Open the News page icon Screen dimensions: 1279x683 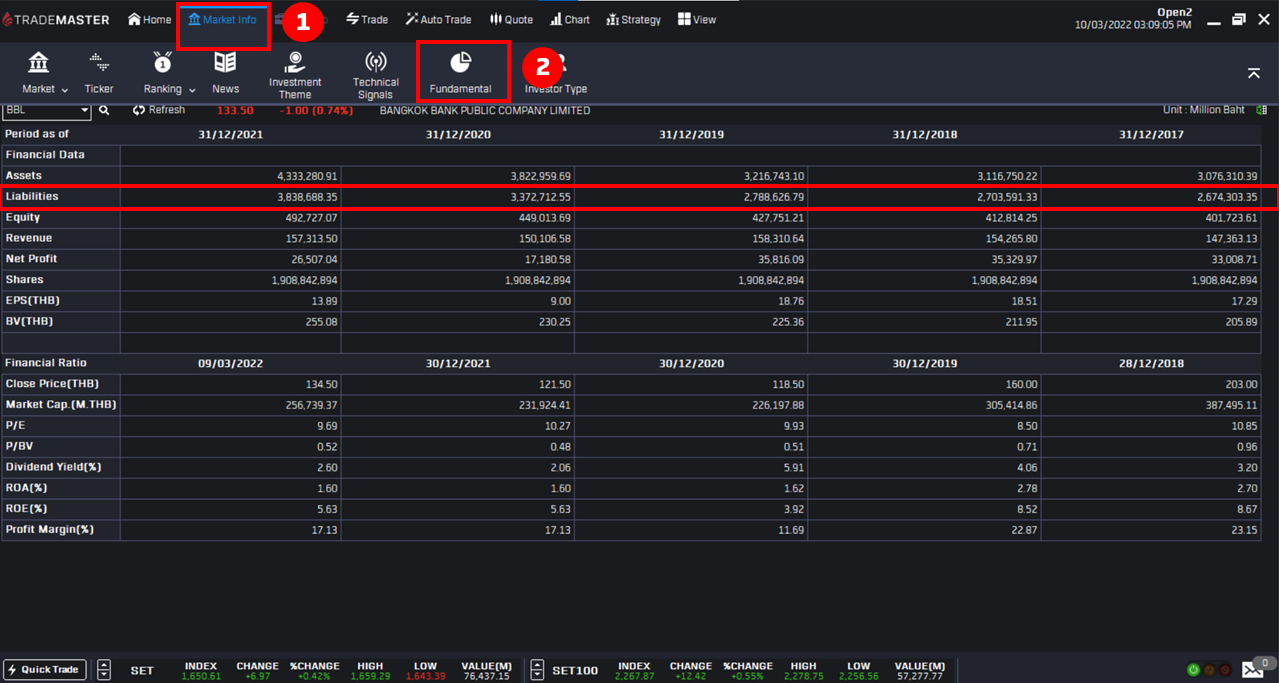(x=225, y=72)
